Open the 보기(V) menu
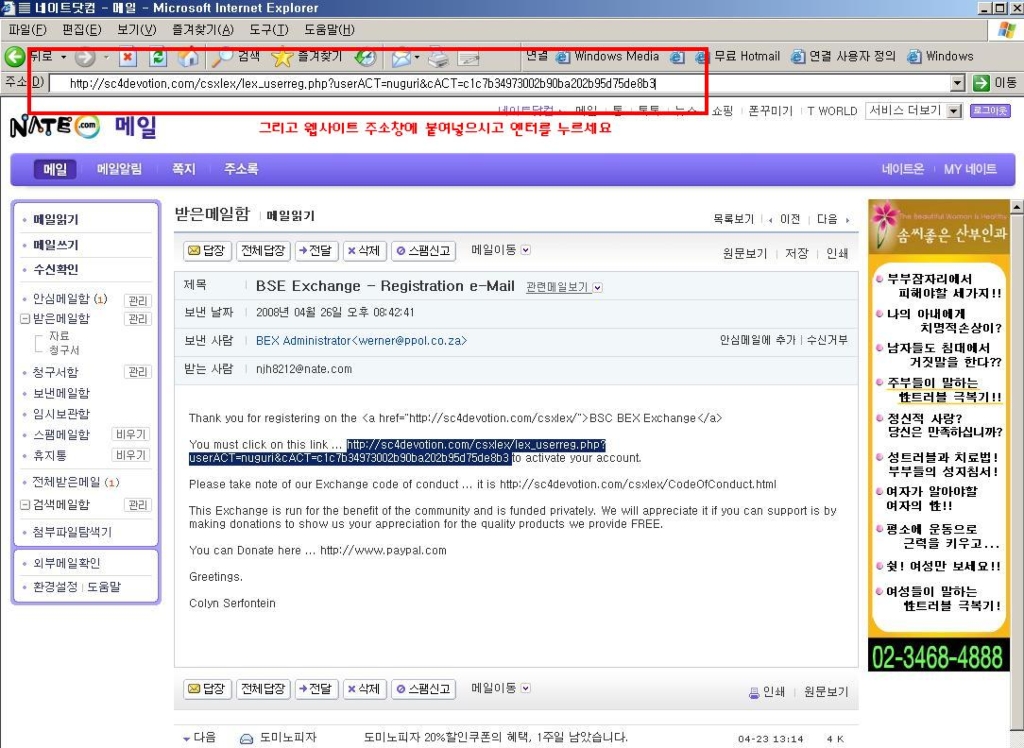The width and height of the screenshot is (1024, 748). click(136, 29)
